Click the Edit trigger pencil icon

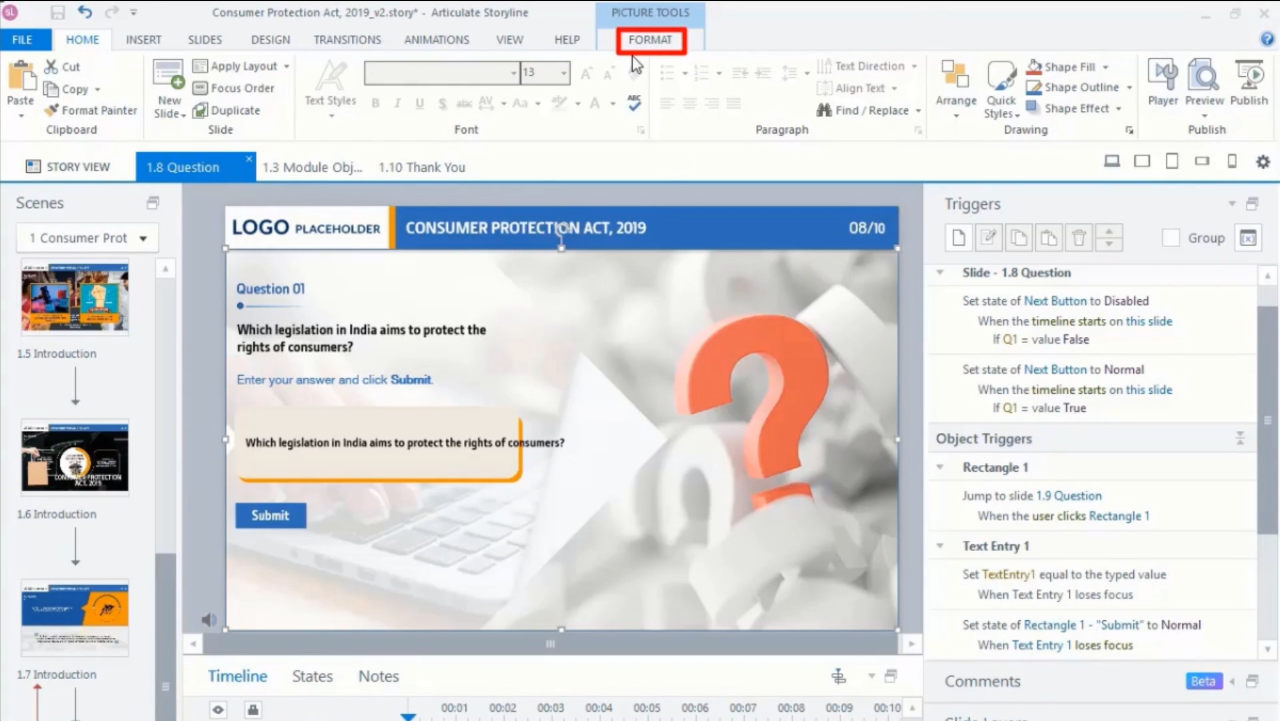[x=988, y=238]
